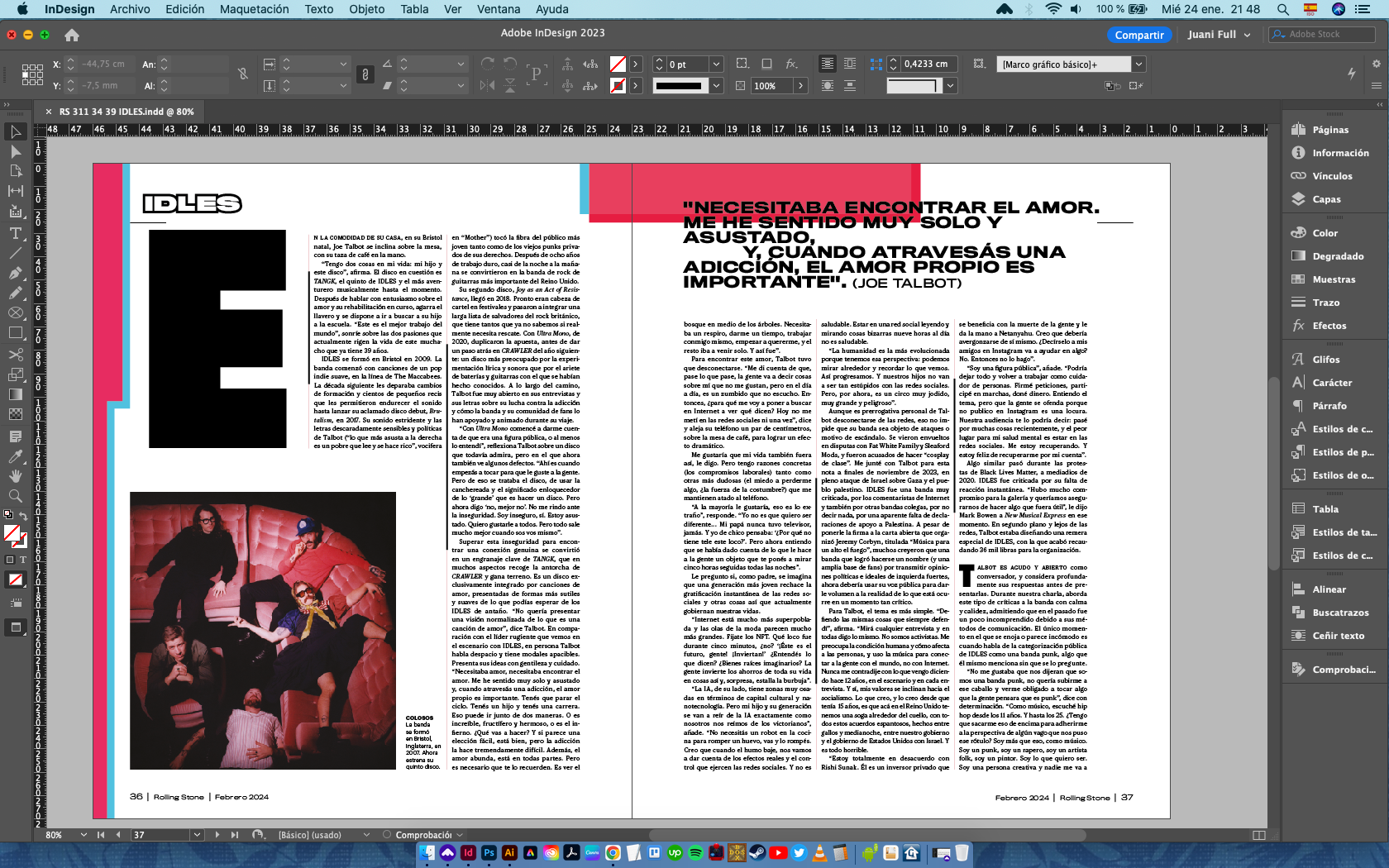Open the Páginas panel
This screenshot has width=1389, height=868.
pos(1330,130)
